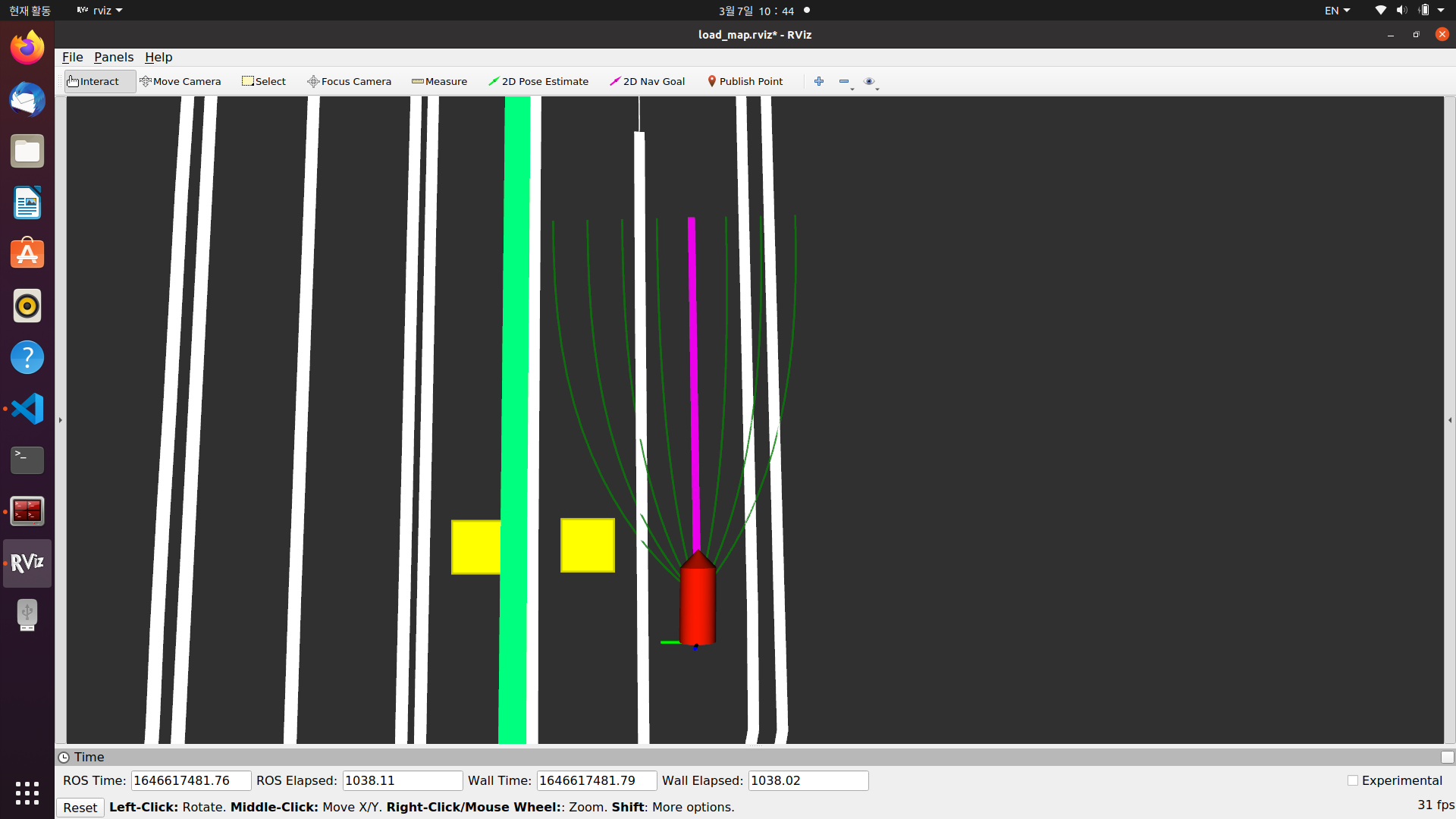This screenshot has height=819, width=1456.
Task: Open the Help menu
Action: point(158,57)
